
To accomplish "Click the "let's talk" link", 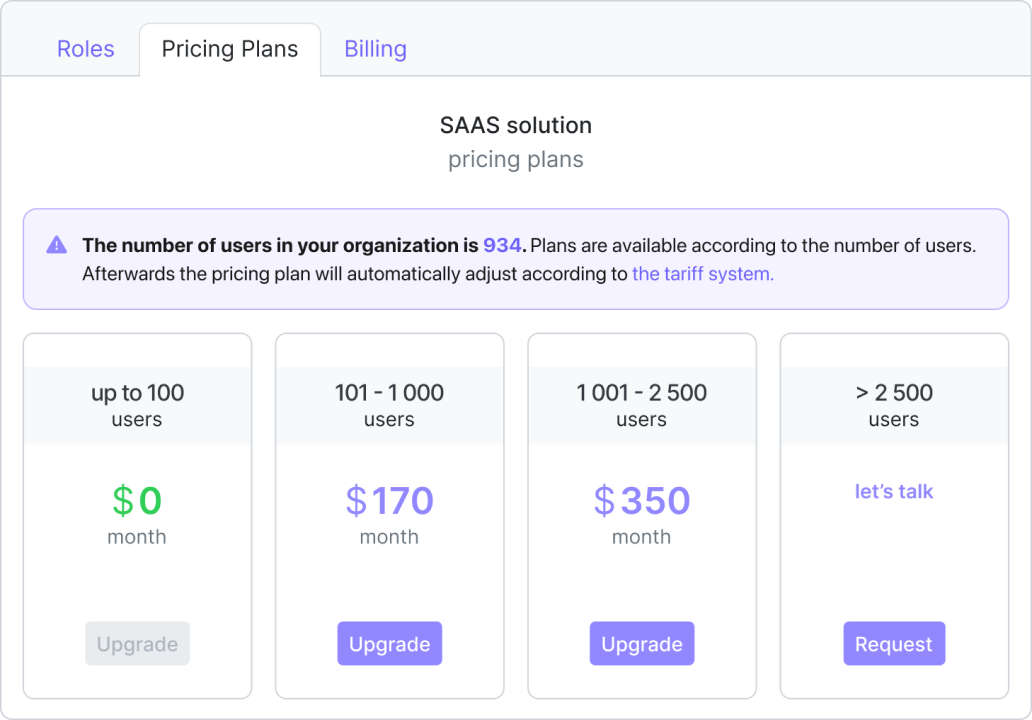I will tap(894, 492).
